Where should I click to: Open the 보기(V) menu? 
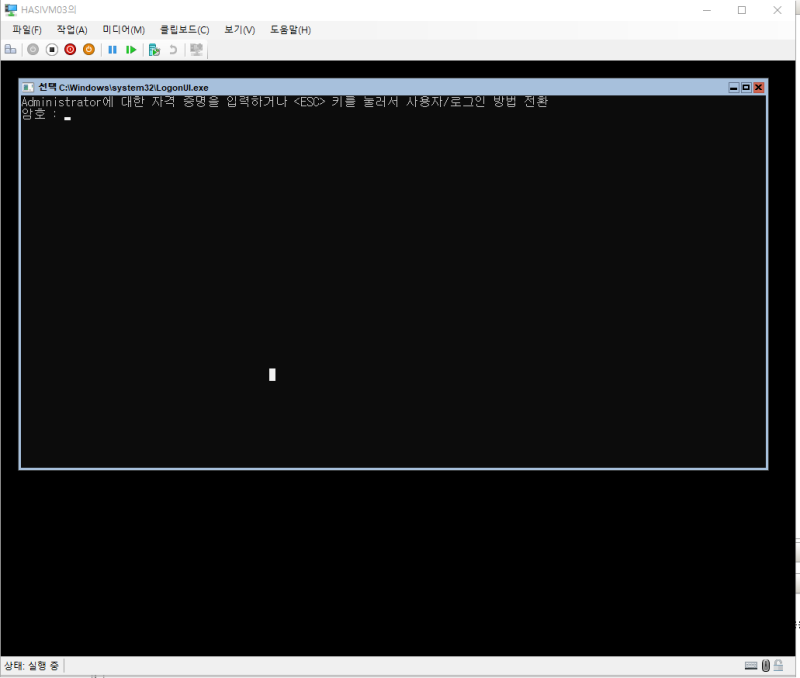[240, 30]
